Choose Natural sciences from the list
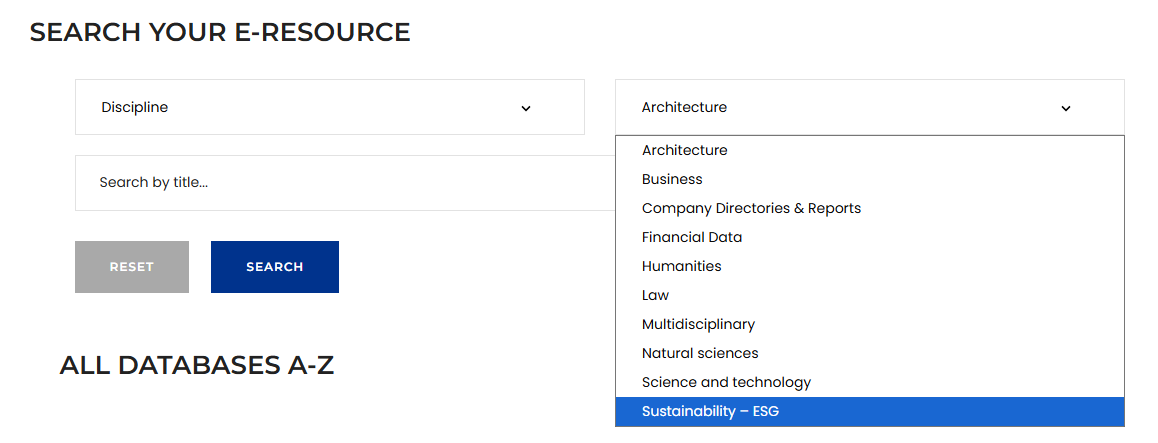 [700, 353]
